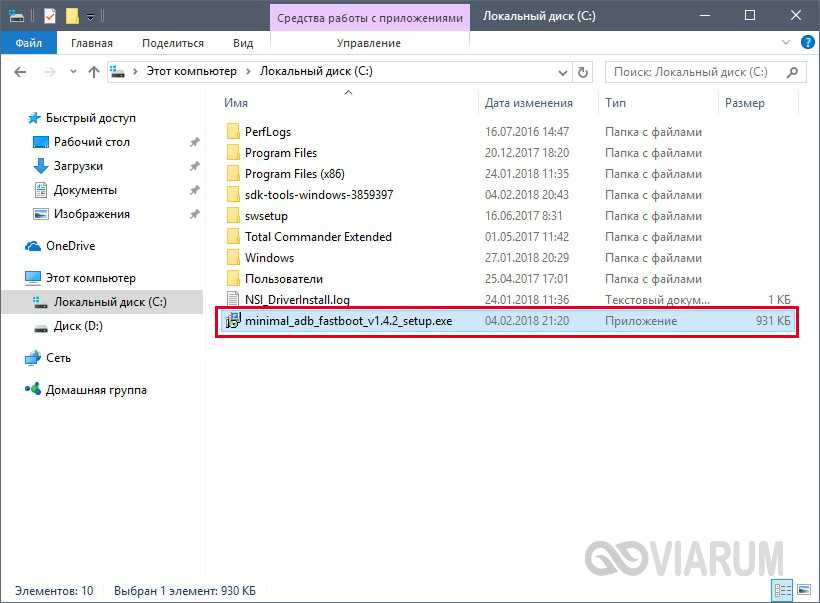The image size is (820, 603).
Task: Click the Properties icon in quick access toolbar
Action: click(50, 16)
